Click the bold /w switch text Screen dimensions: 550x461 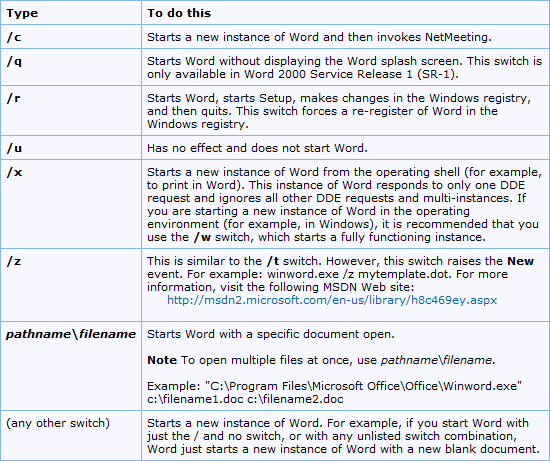202,238
